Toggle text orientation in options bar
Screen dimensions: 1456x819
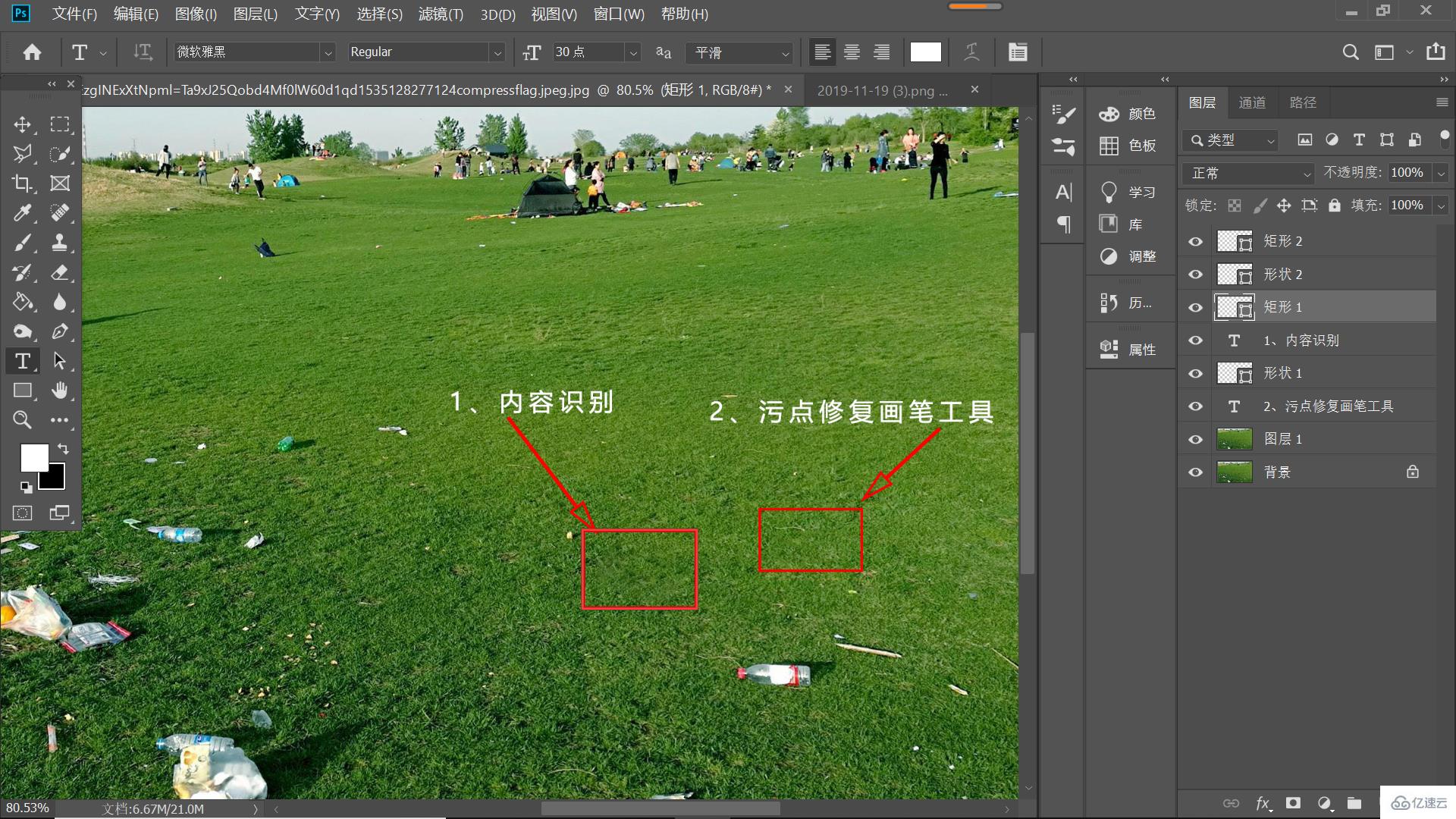[143, 52]
